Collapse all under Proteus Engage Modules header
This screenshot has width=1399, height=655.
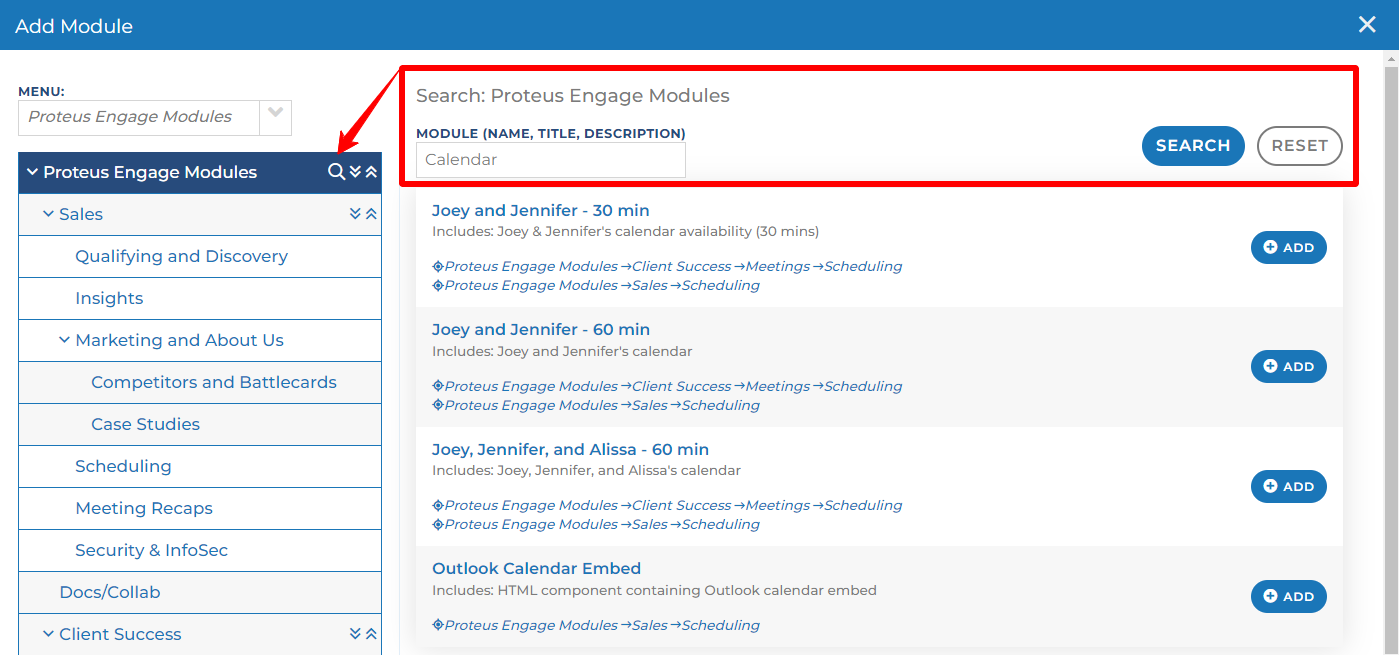click(371, 172)
